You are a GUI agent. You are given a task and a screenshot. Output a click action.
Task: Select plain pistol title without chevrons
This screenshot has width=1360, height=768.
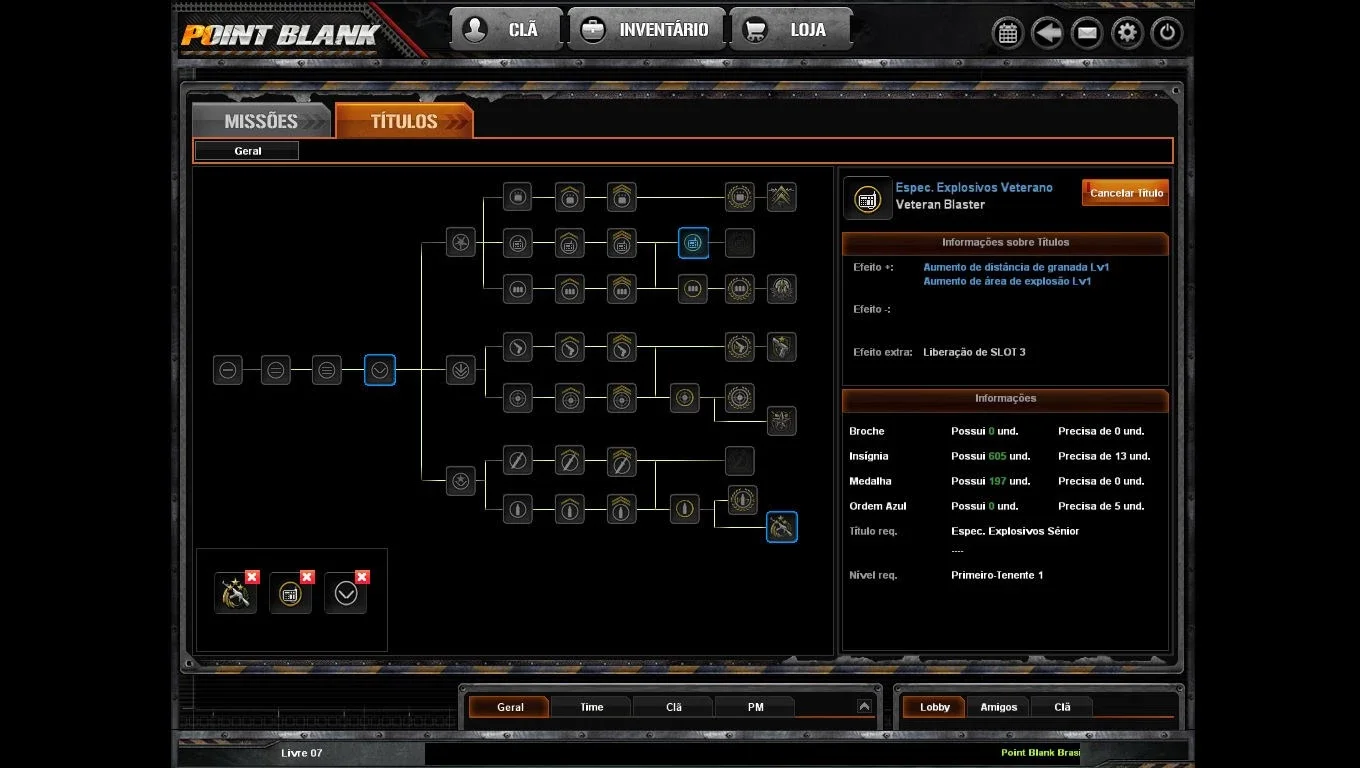(517, 347)
